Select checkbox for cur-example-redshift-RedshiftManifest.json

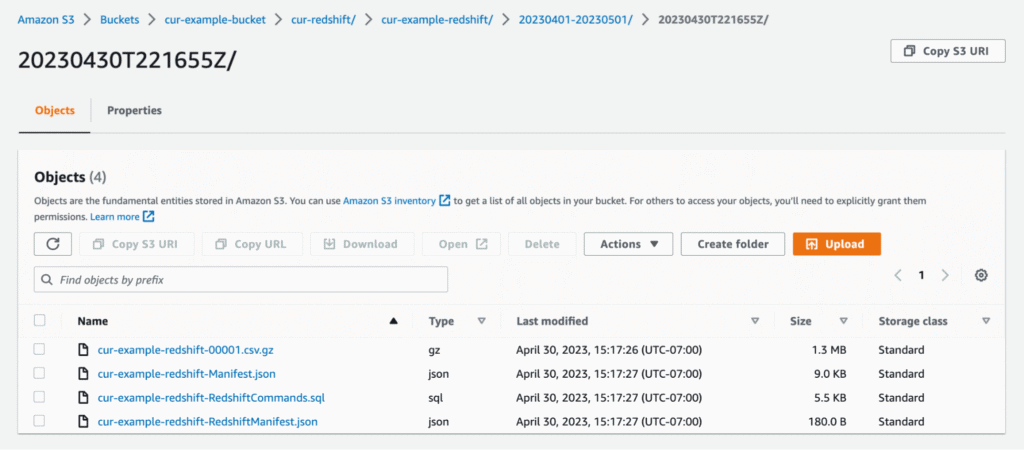(40, 421)
